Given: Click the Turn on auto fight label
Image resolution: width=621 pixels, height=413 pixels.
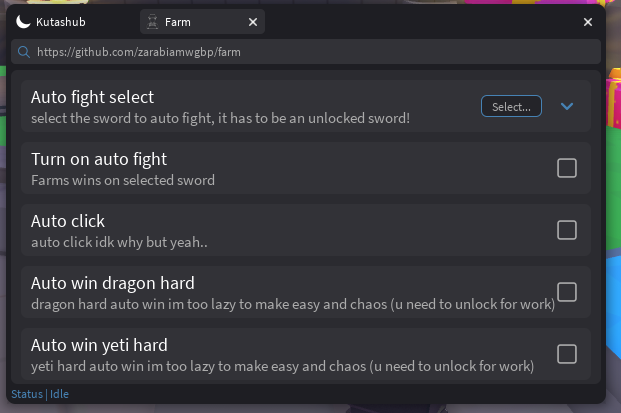Looking at the screenshot, I should (x=99, y=159).
